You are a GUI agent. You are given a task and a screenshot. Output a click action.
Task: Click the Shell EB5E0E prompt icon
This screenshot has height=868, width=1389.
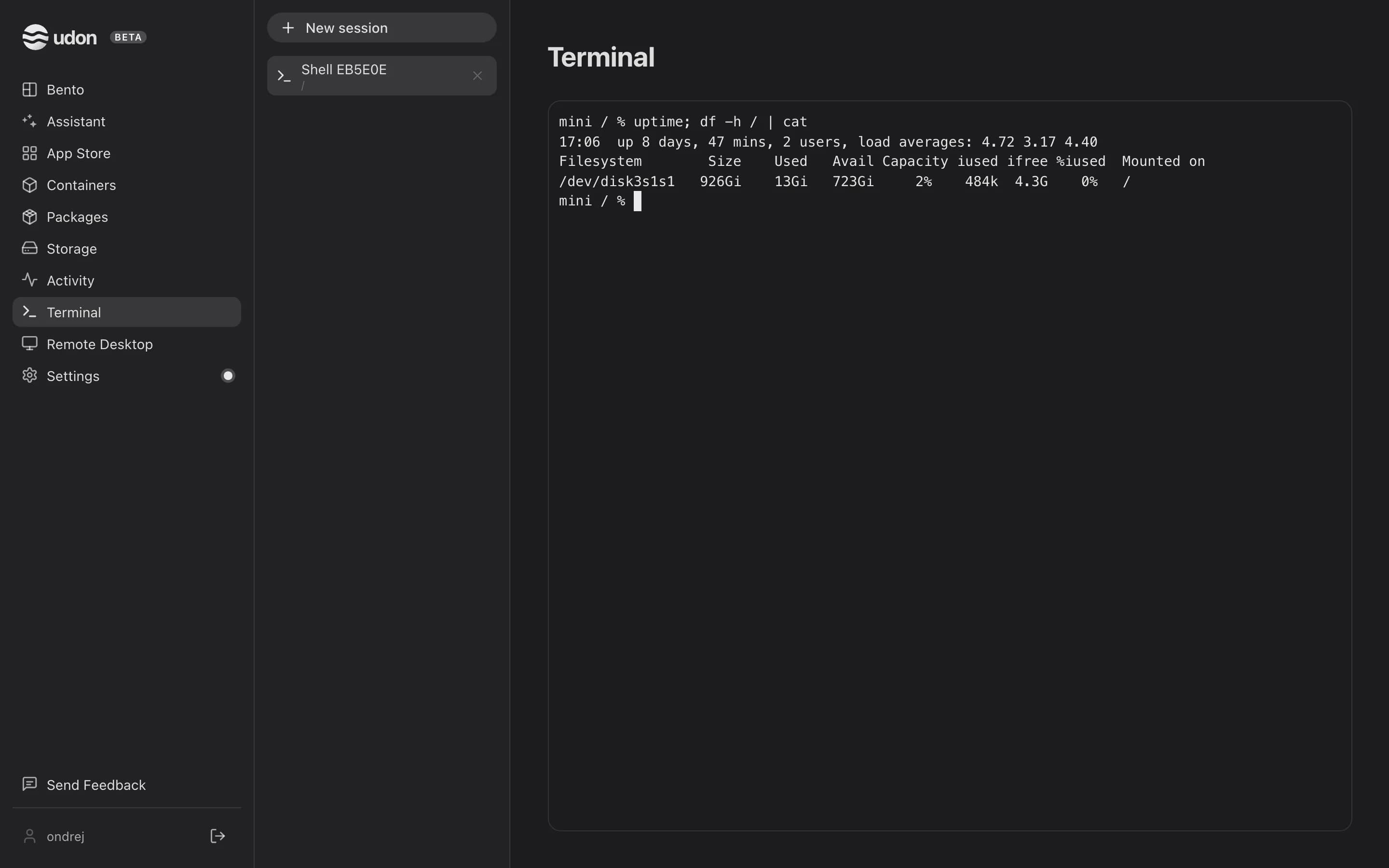click(x=284, y=76)
